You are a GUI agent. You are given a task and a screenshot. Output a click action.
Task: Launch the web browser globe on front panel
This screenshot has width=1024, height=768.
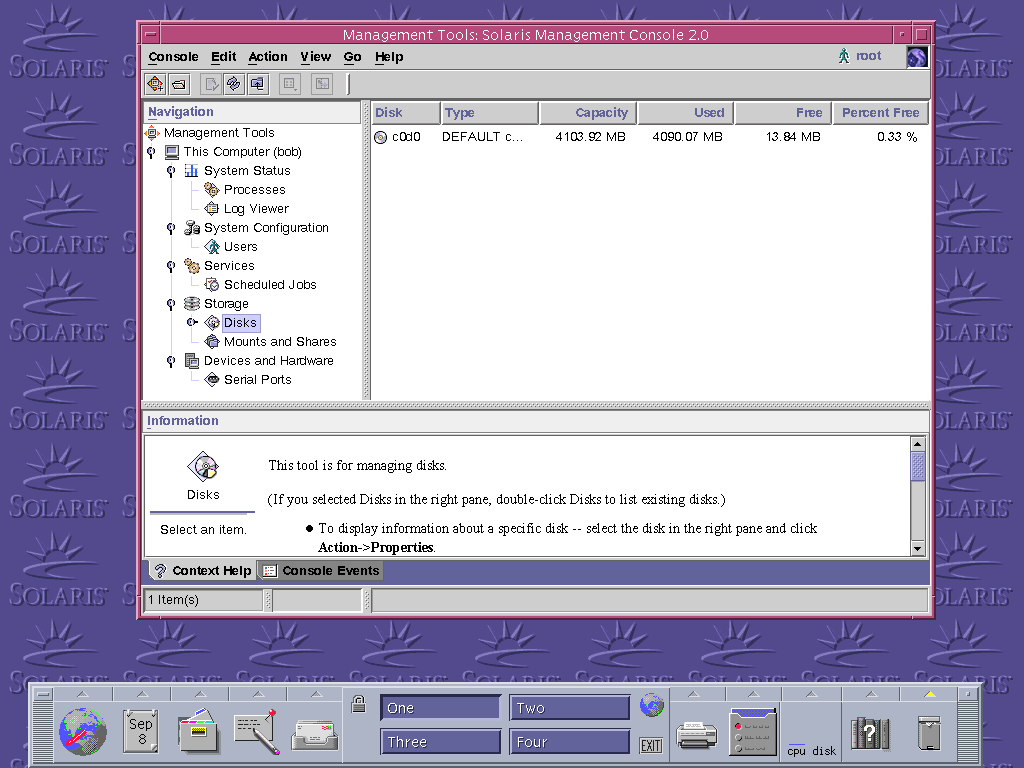click(x=83, y=731)
